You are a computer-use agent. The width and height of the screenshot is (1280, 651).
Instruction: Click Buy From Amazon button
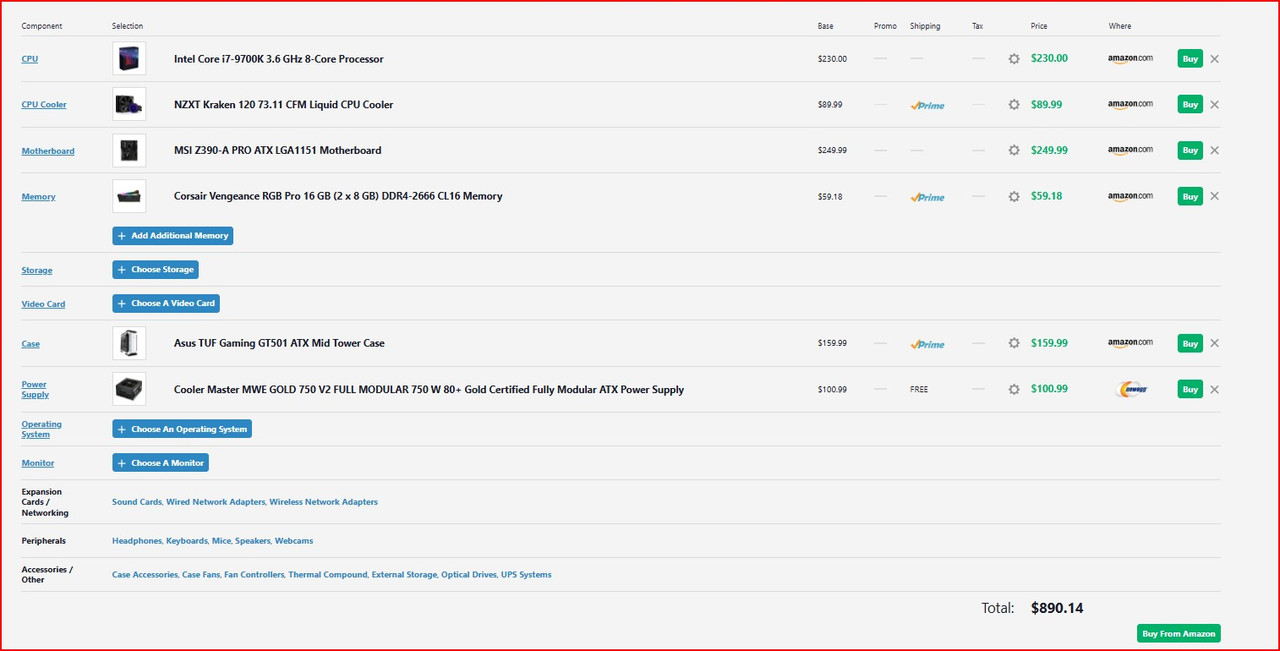(x=1179, y=634)
